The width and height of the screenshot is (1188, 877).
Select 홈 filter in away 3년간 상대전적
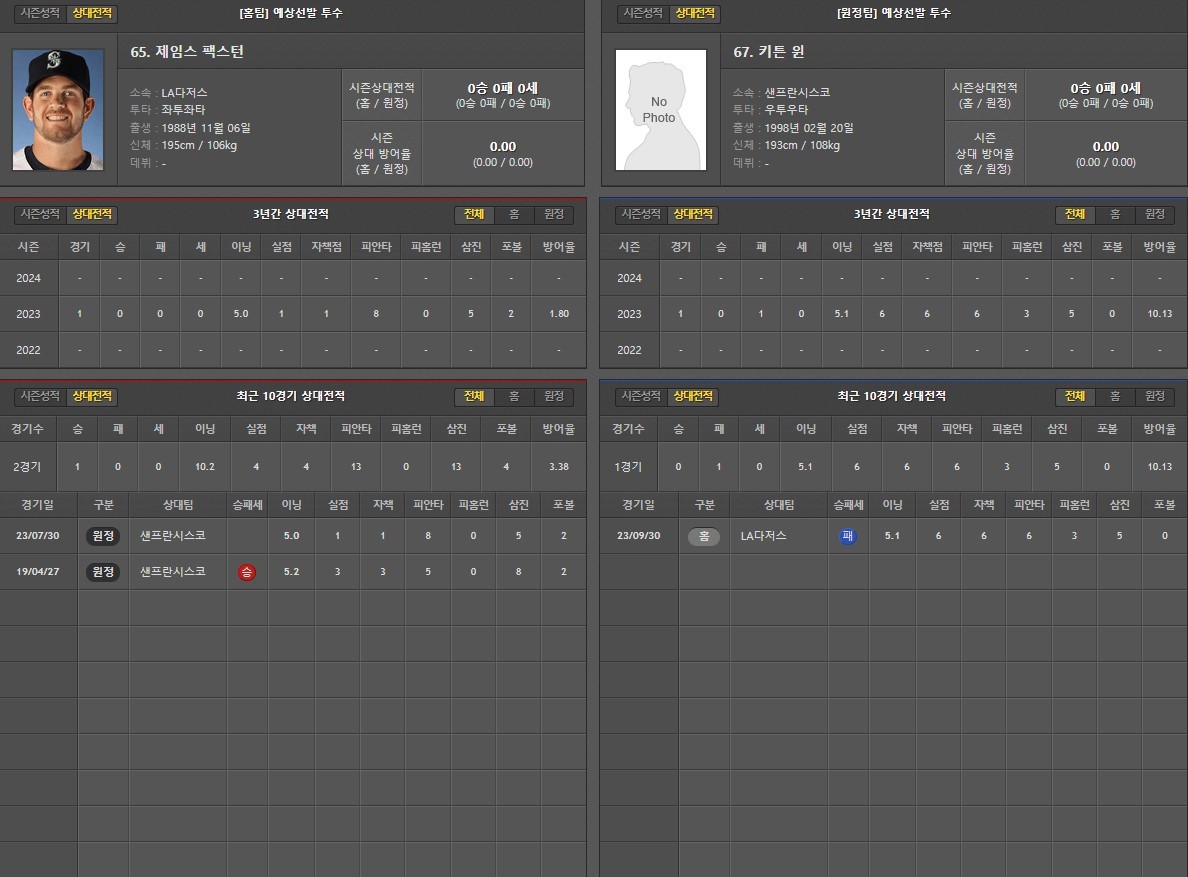(x=1115, y=214)
